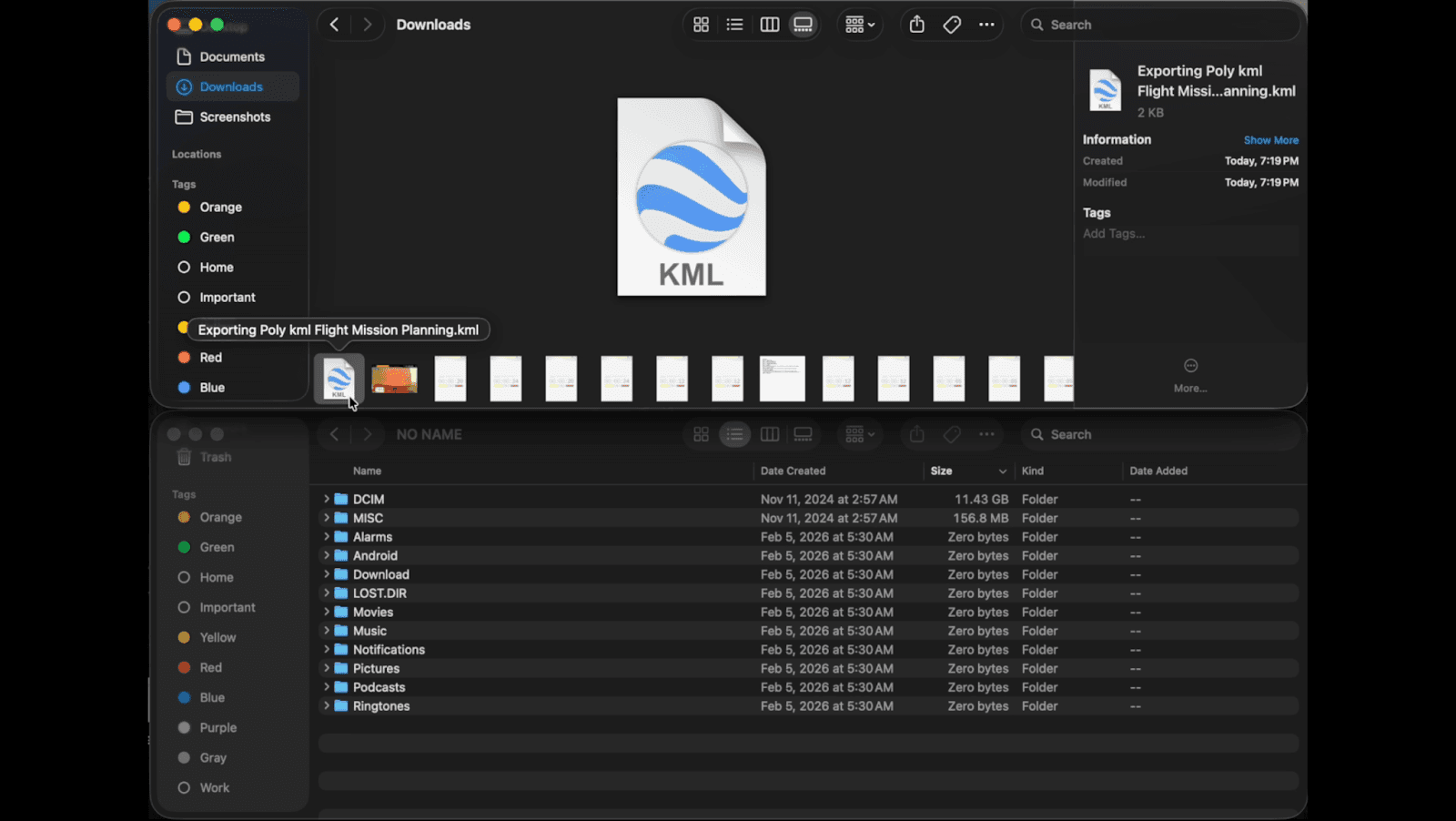
Task: Select Downloads in the sidebar
Action: click(x=232, y=86)
